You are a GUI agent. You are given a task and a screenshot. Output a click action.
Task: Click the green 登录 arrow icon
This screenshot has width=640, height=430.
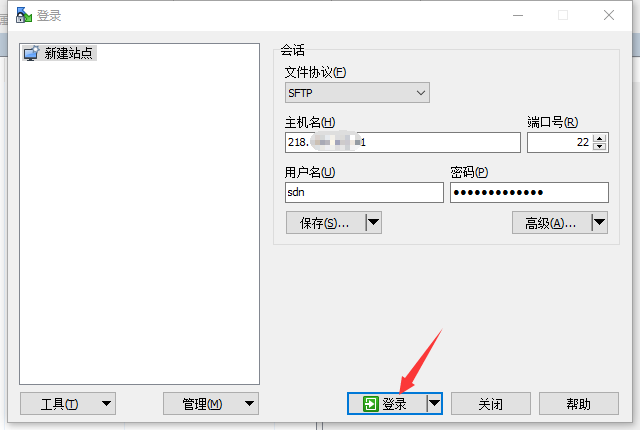[x=371, y=404]
